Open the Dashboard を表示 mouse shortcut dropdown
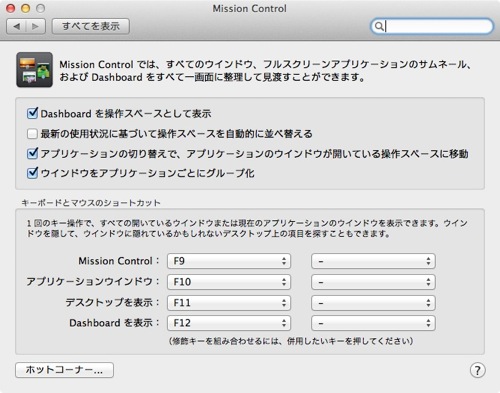Screen dimensions: 500x393 373,323
